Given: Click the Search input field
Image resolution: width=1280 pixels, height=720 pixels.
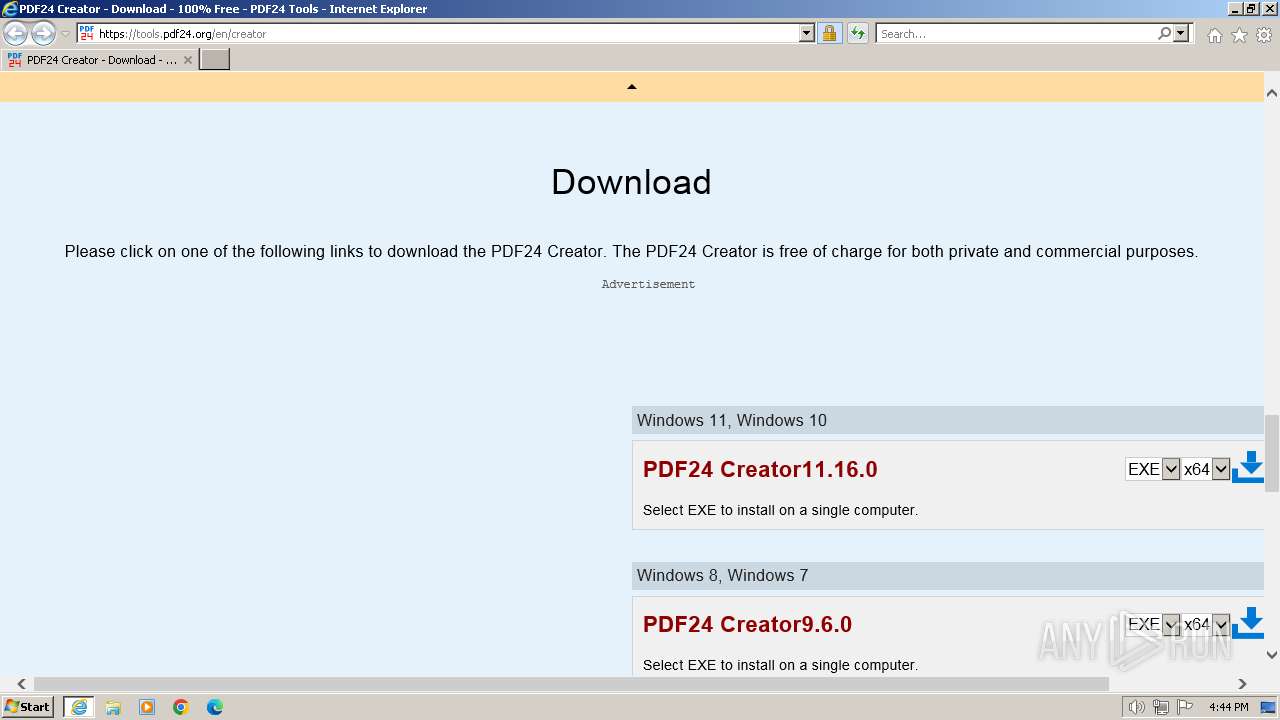Looking at the screenshot, I should point(1017,34).
